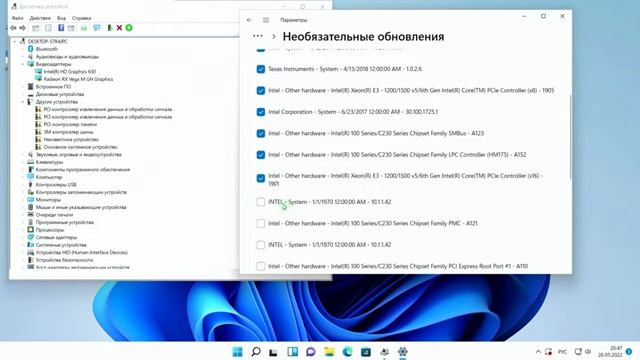This screenshot has height=360, width=640.
Task: Show hidden system tray icons
Action: coord(538,351)
